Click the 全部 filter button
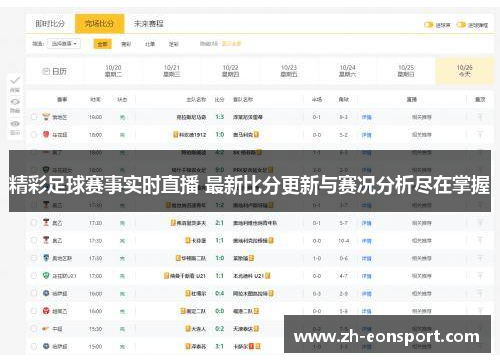This screenshot has width=500, height=362. pos(103,44)
